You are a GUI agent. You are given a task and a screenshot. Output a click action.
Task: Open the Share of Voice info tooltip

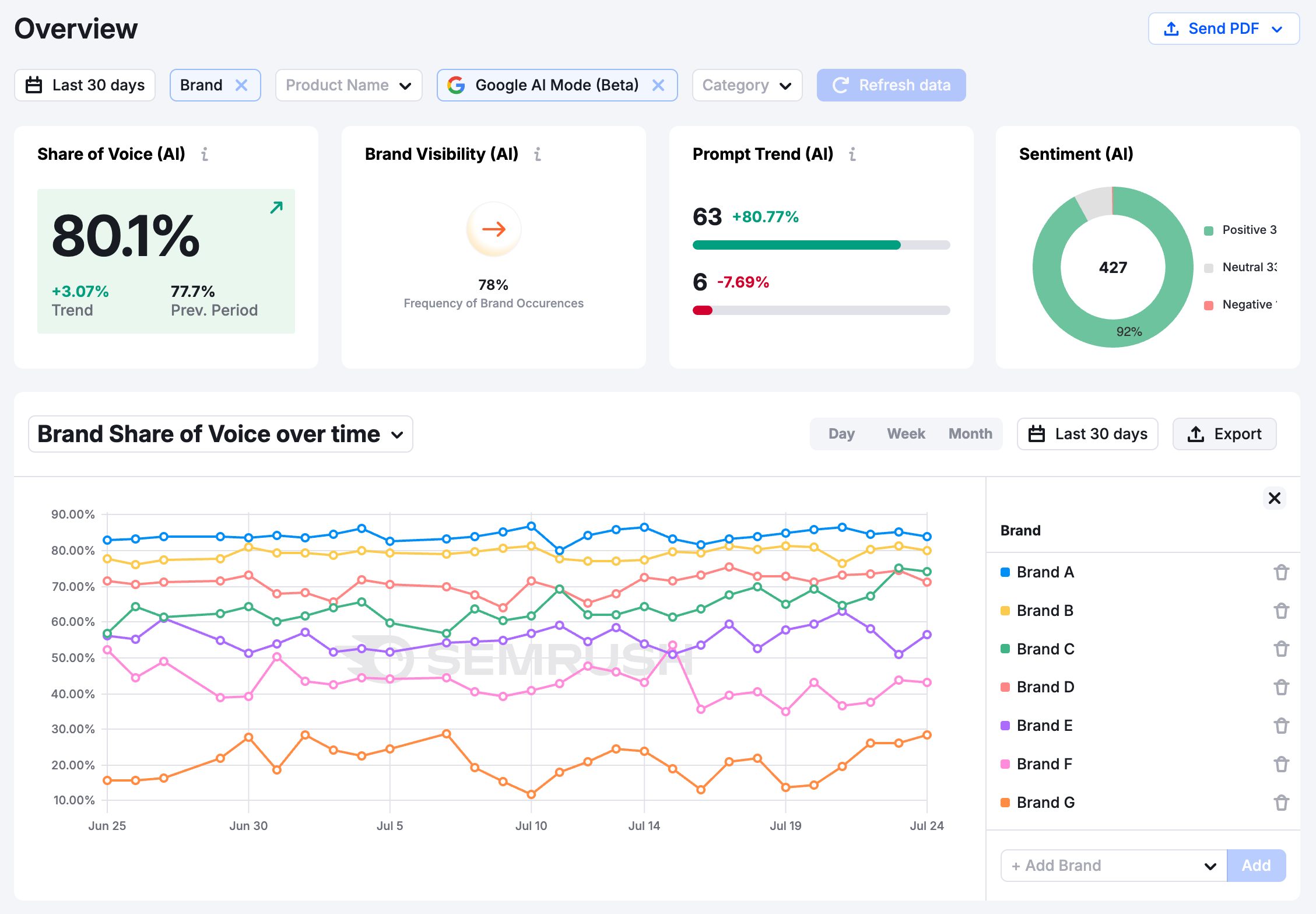pyautogui.click(x=205, y=155)
